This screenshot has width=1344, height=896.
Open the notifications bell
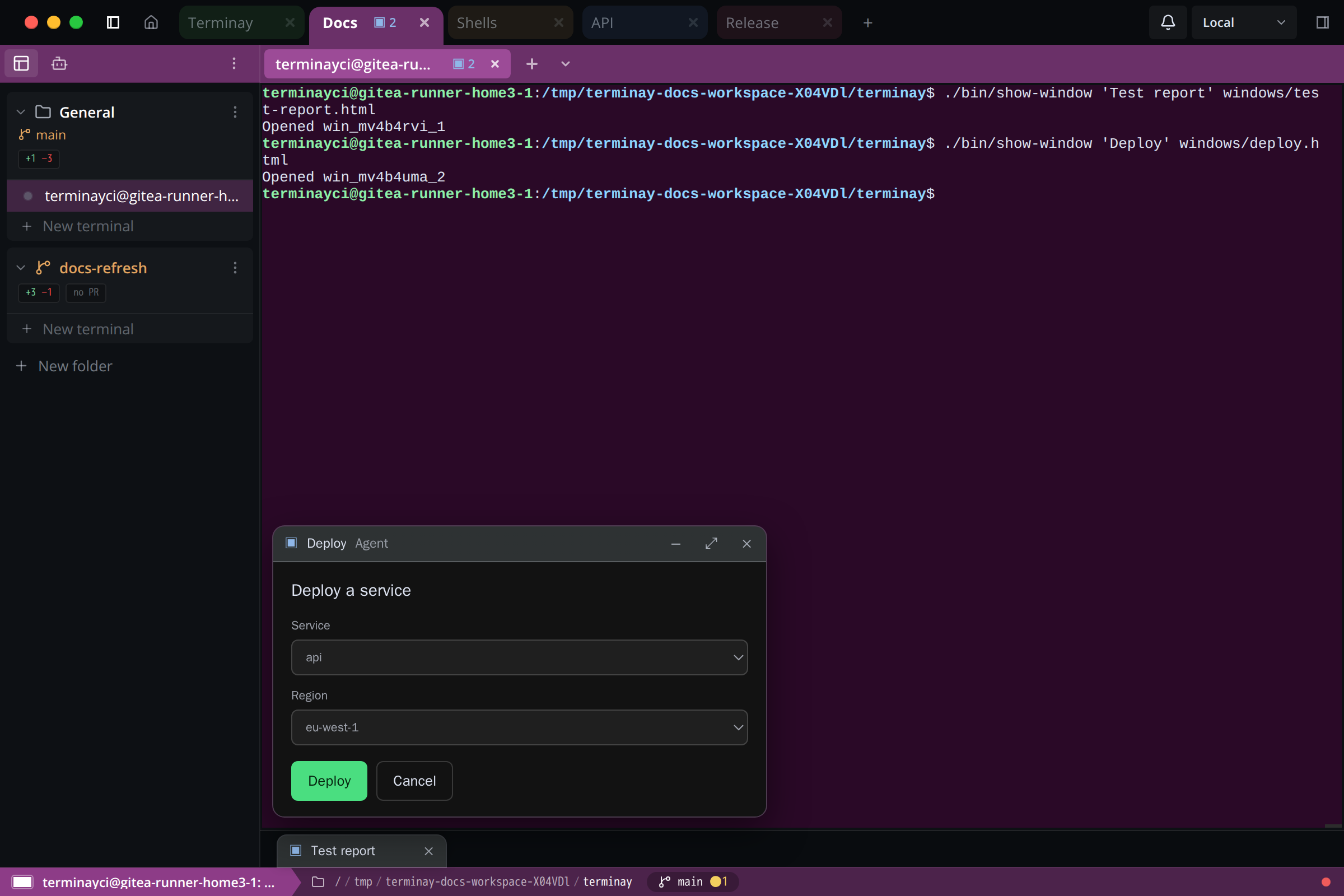pos(1168,23)
